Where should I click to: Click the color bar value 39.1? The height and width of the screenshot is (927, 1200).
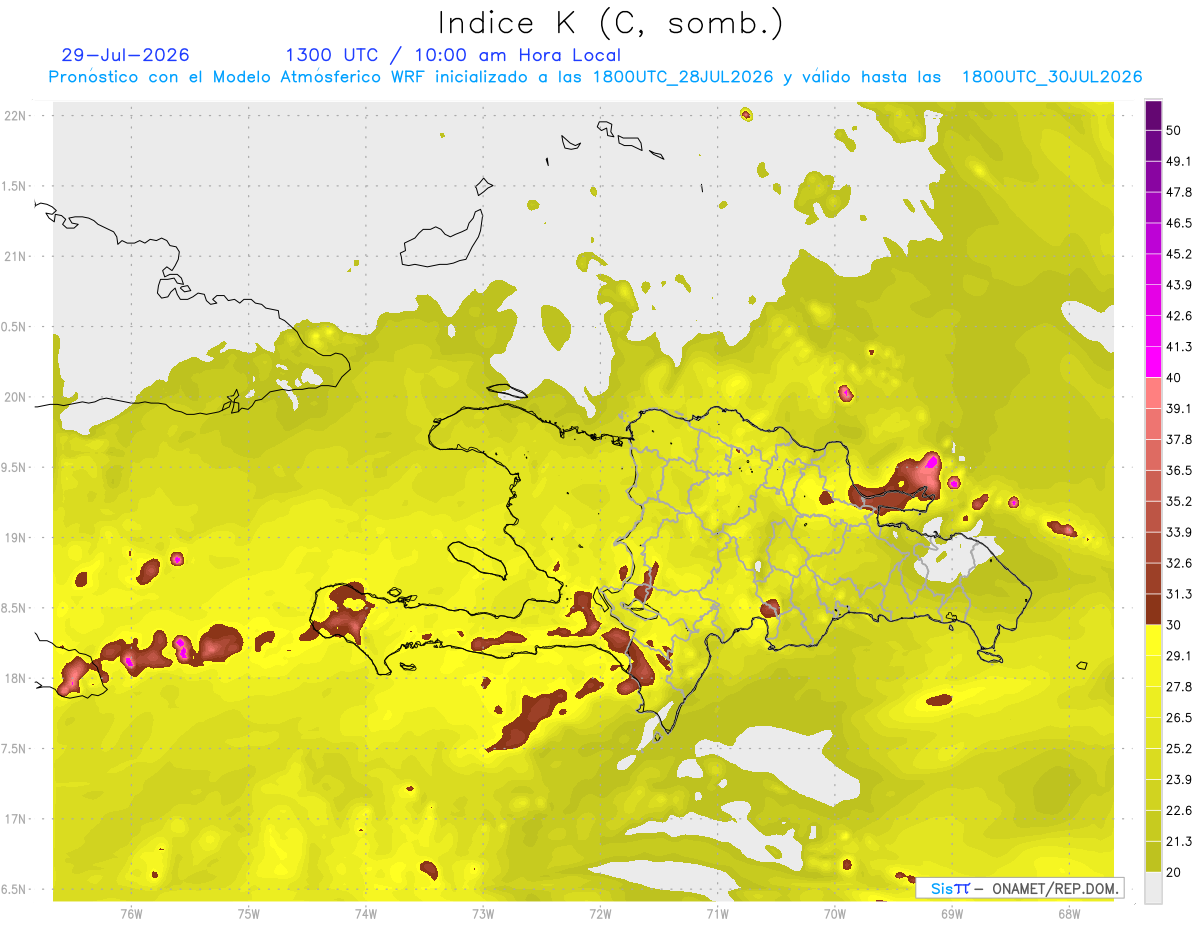click(1179, 409)
